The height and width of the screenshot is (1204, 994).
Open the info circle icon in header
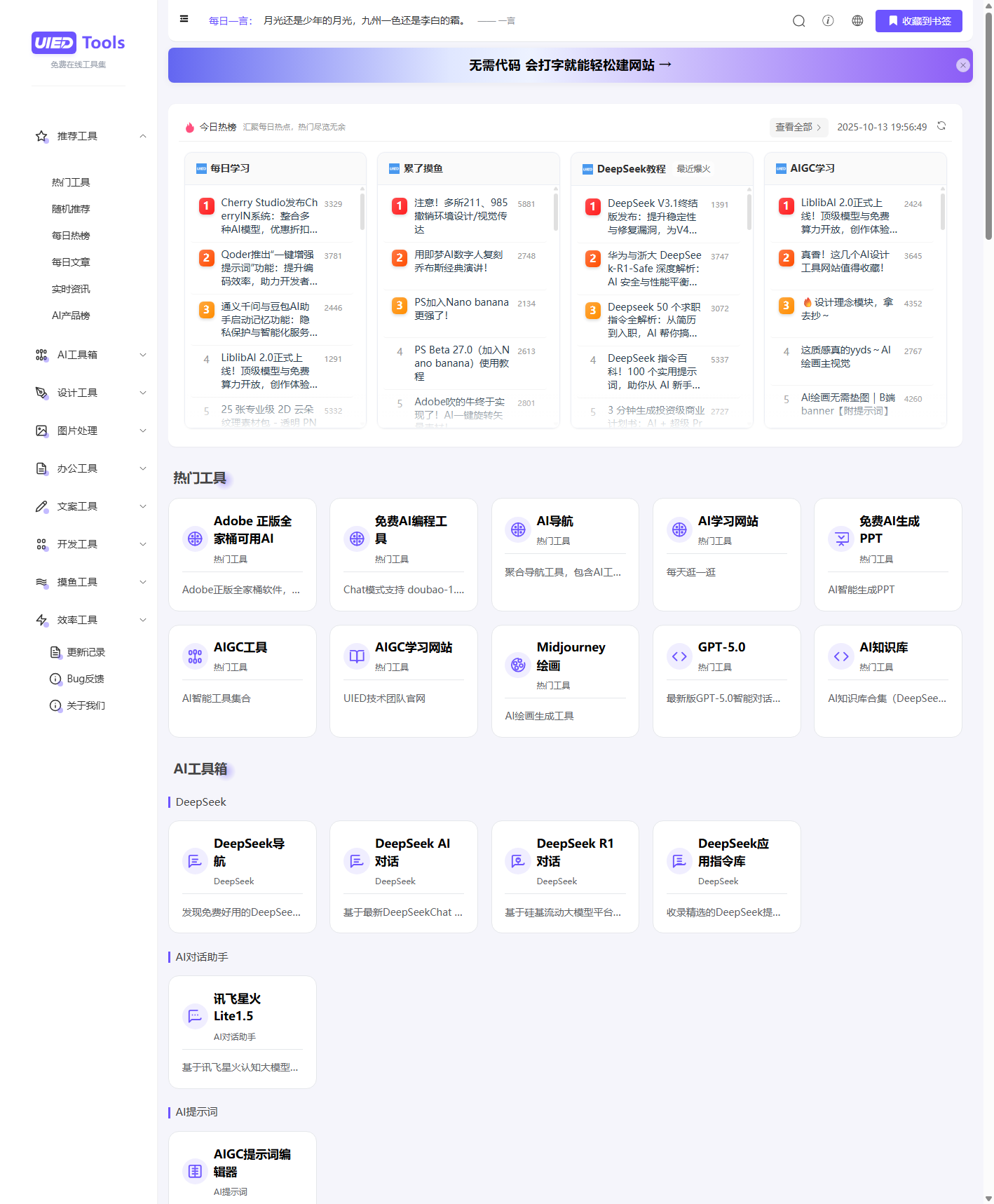coord(828,21)
